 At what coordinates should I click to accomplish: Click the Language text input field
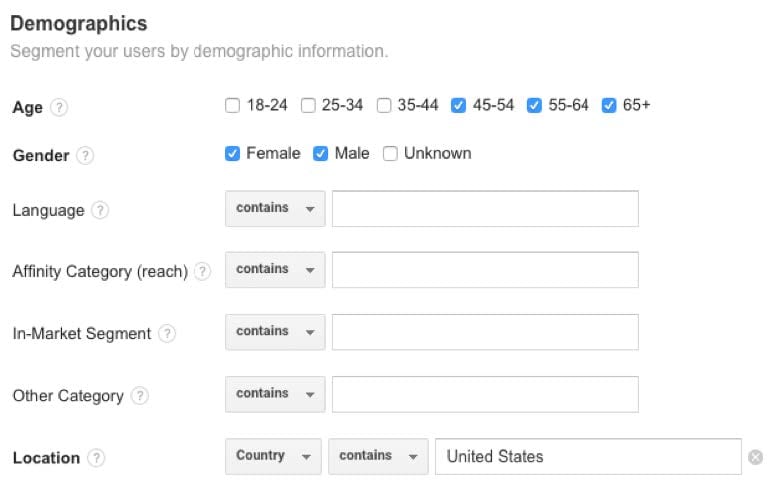point(485,209)
